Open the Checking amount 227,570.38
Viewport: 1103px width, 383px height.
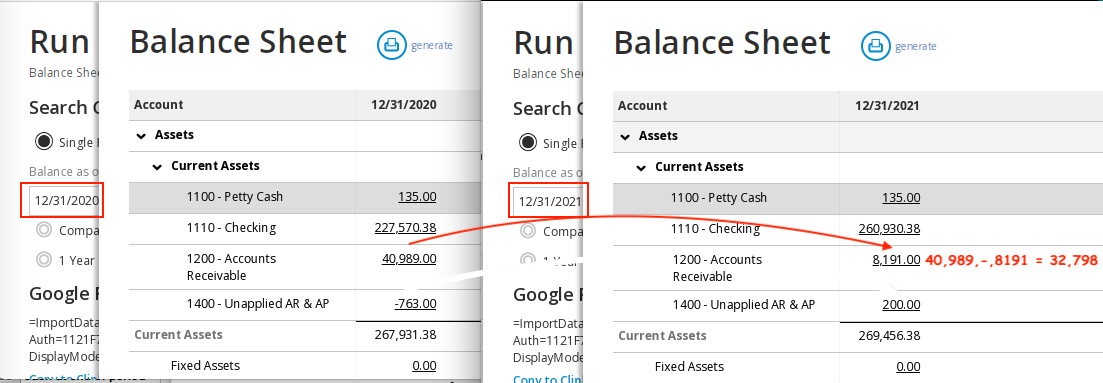(x=405, y=227)
